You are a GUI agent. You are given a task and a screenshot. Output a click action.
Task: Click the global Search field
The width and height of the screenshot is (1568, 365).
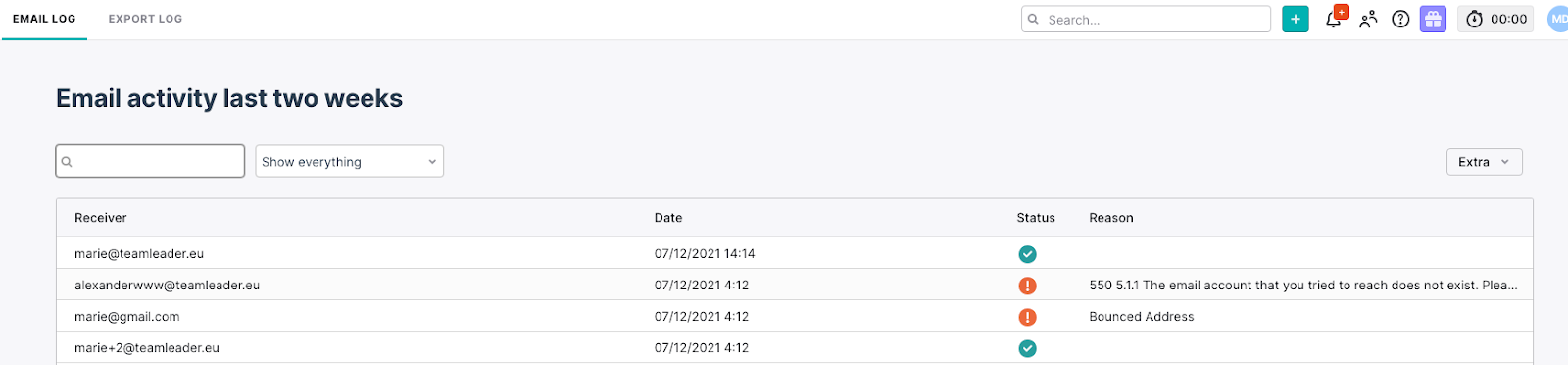click(x=1146, y=19)
